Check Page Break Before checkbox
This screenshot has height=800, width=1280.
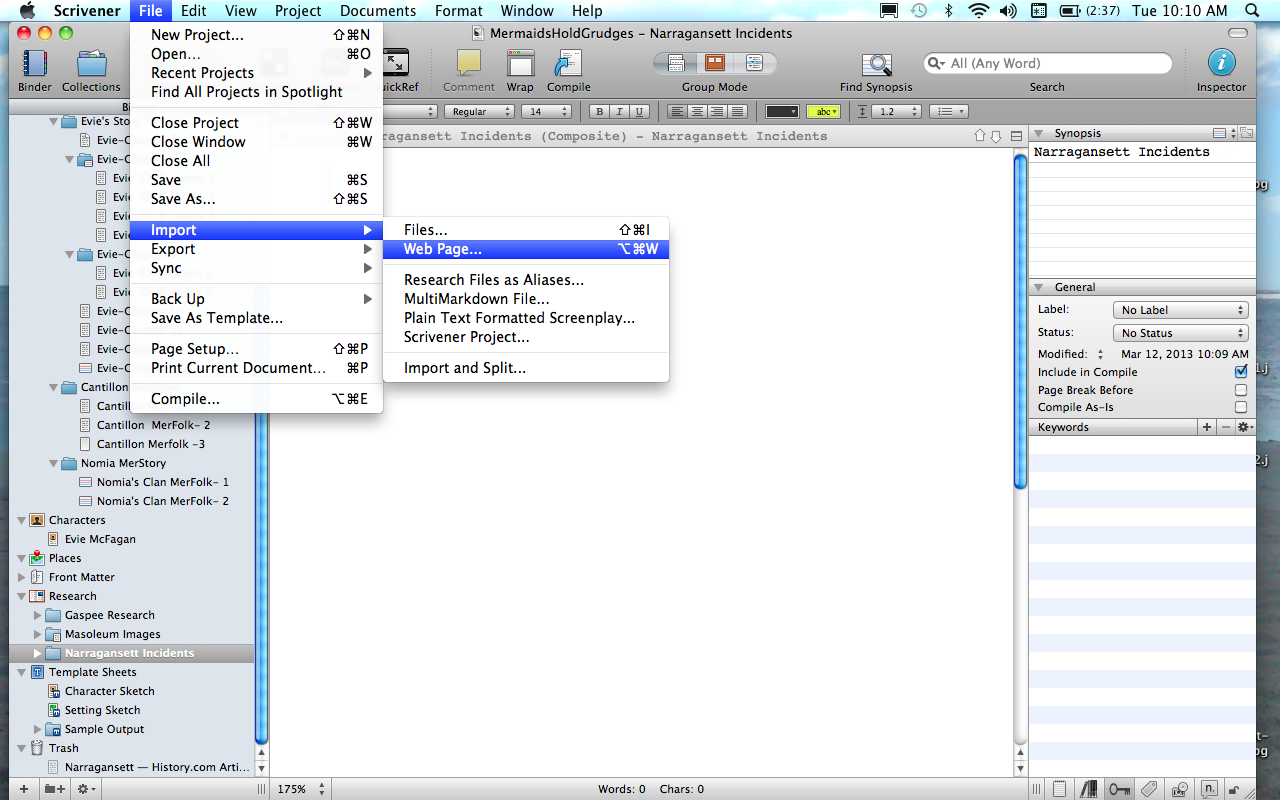coord(1241,390)
